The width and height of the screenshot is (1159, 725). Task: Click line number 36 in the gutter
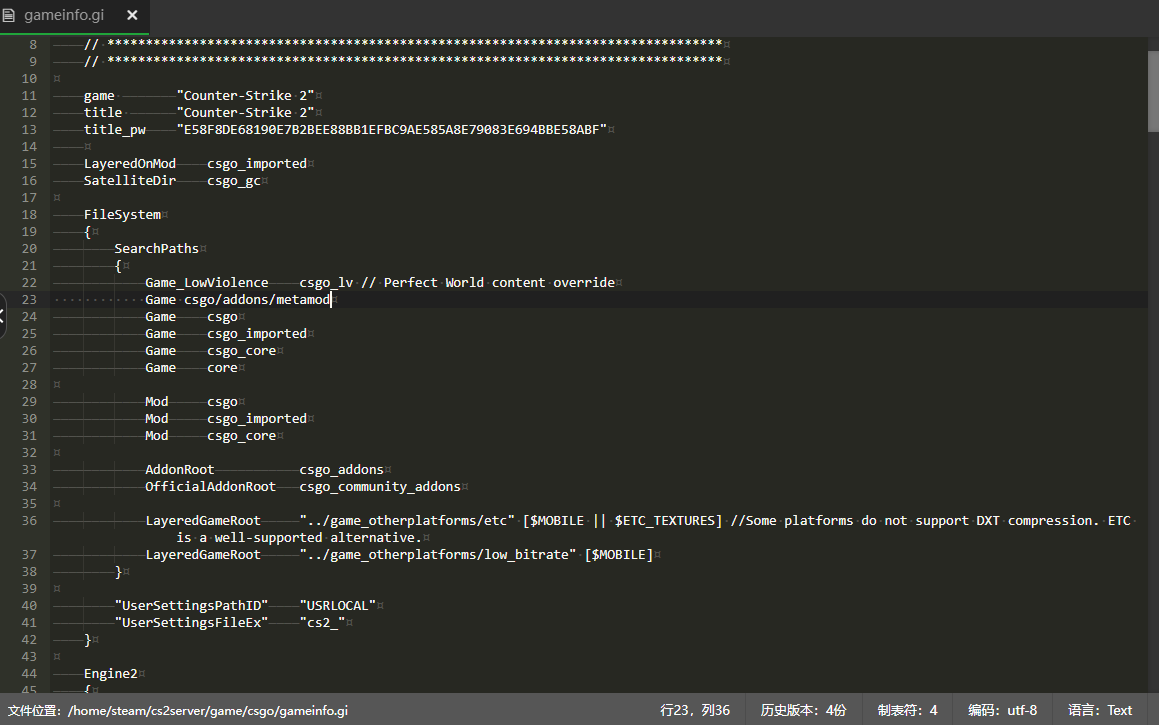29,520
